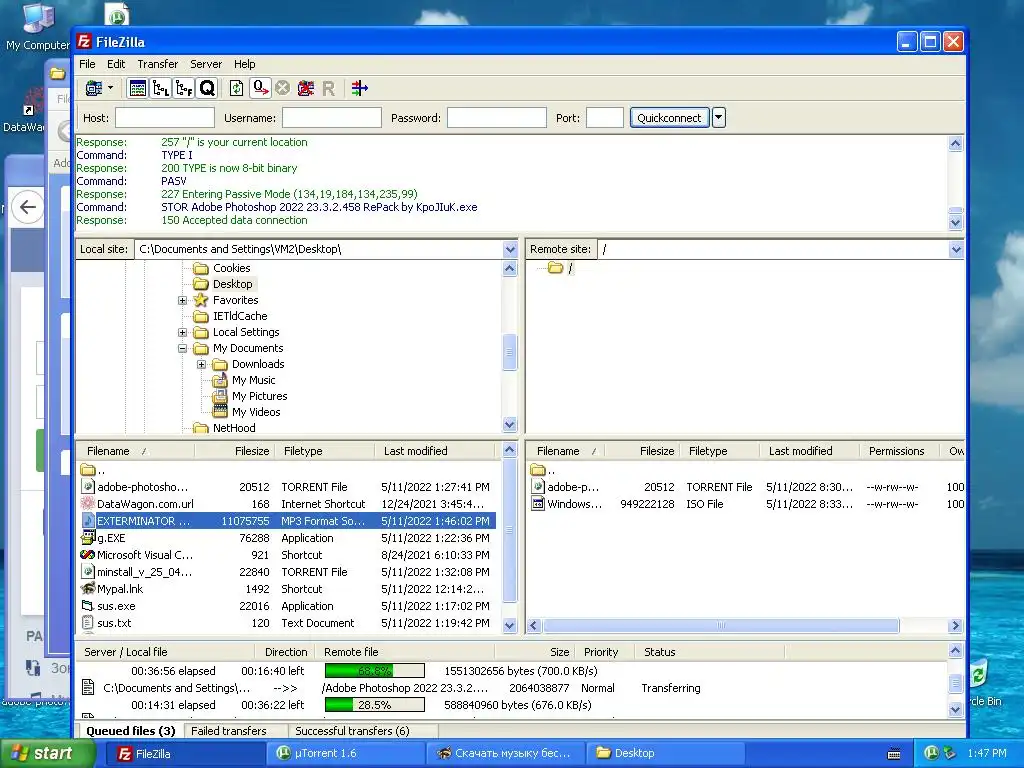Select the local adobe-photosho torrent file icon
Screen dimensions: 1024x768
[x=88, y=487]
